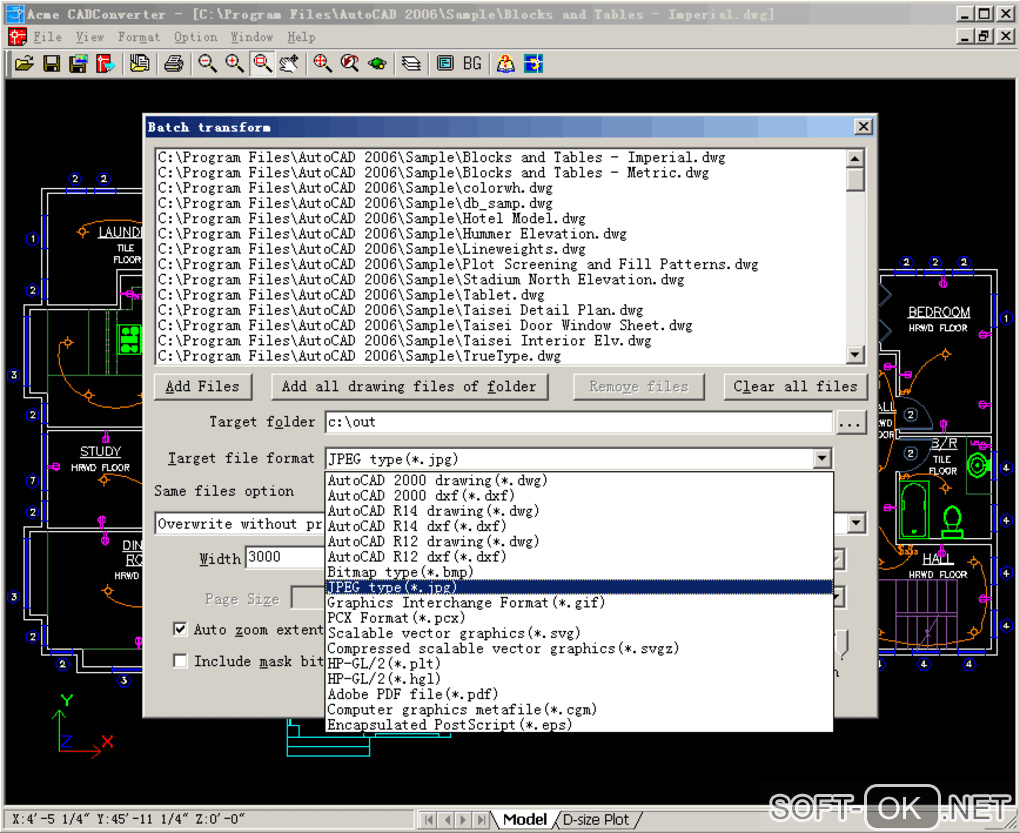Toggle the Auto zoom extent checkbox
The height and width of the screenshot is (833, 1020).
(x=180, y=629)
